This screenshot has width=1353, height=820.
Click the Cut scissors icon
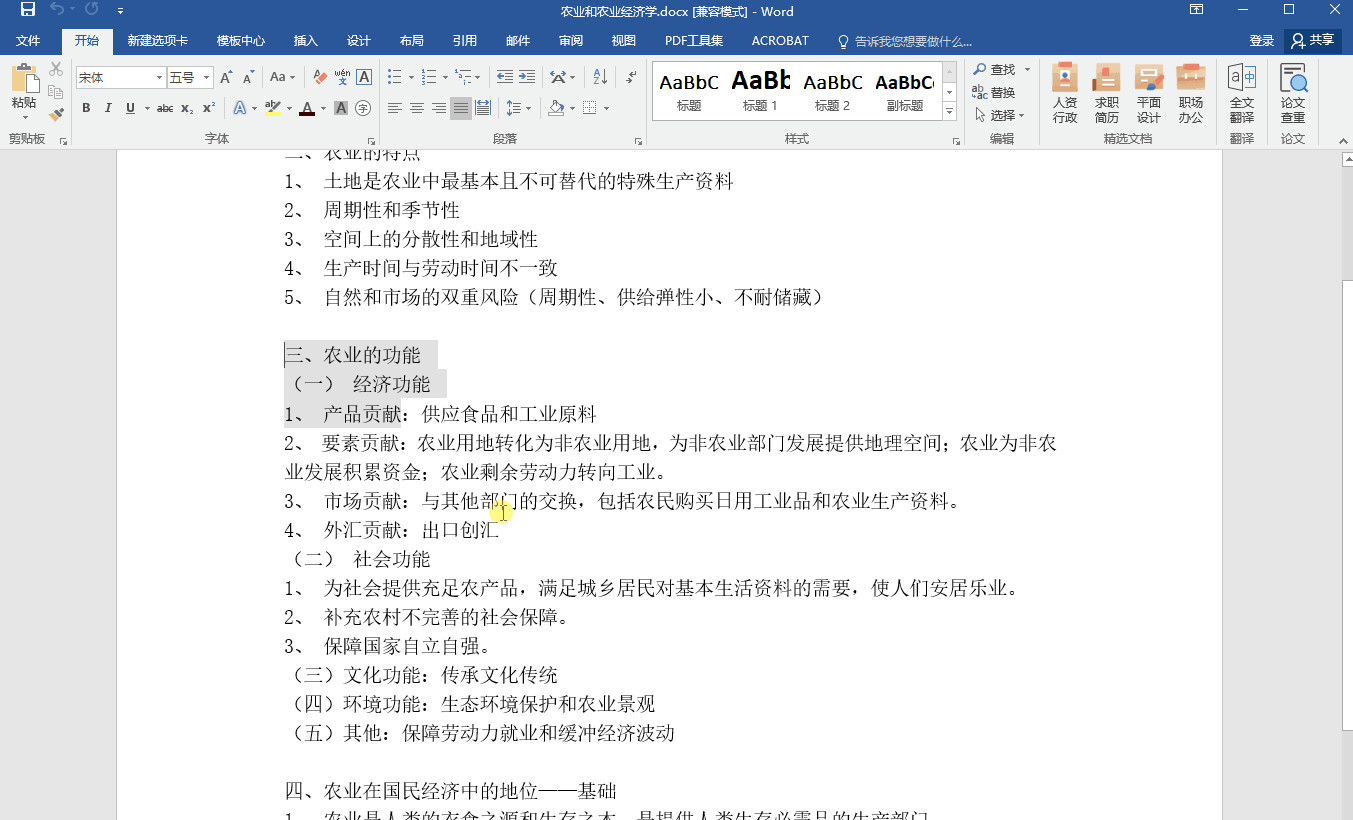pos(56,69)
